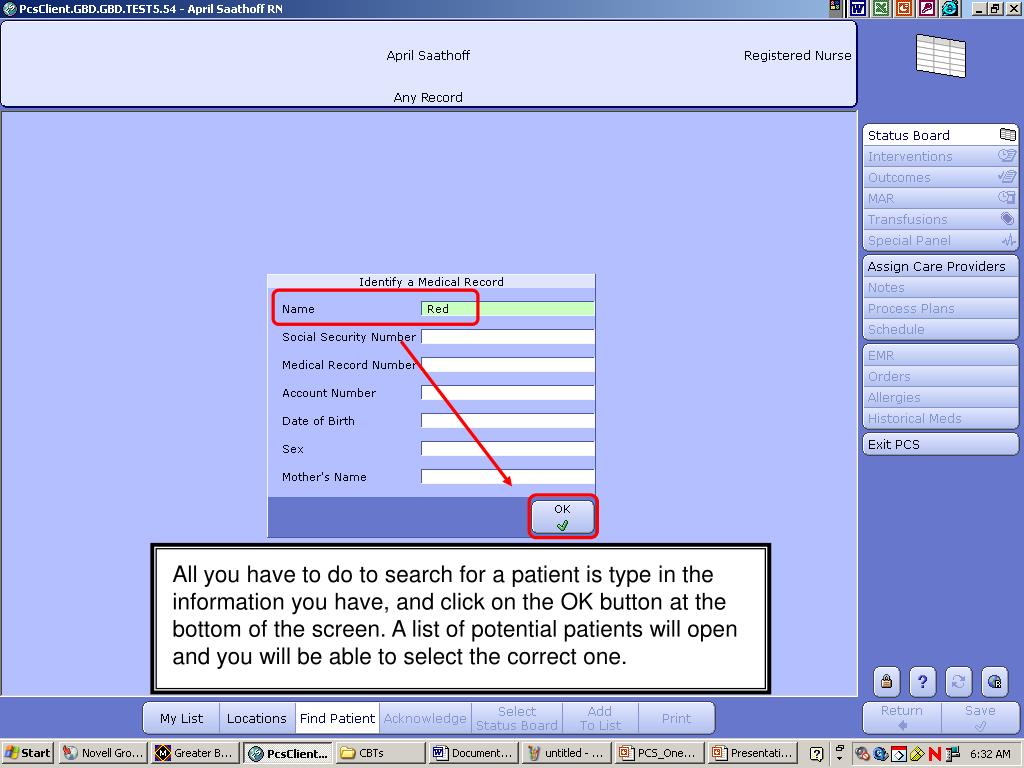Click the padlock suspend-session icon
The width and height of the screenshot is (1024, 768).
coord(886,682)
